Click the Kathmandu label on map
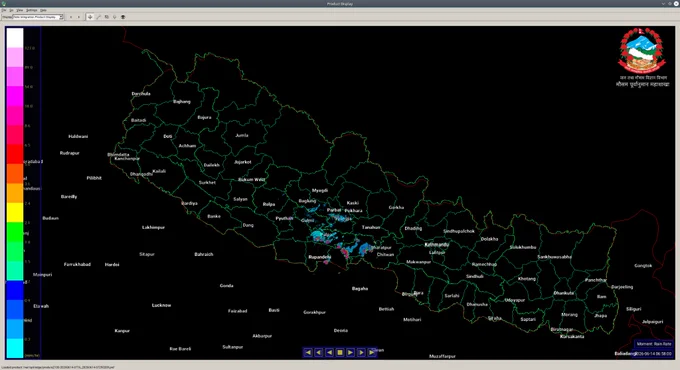 click(x=437, y=245)
